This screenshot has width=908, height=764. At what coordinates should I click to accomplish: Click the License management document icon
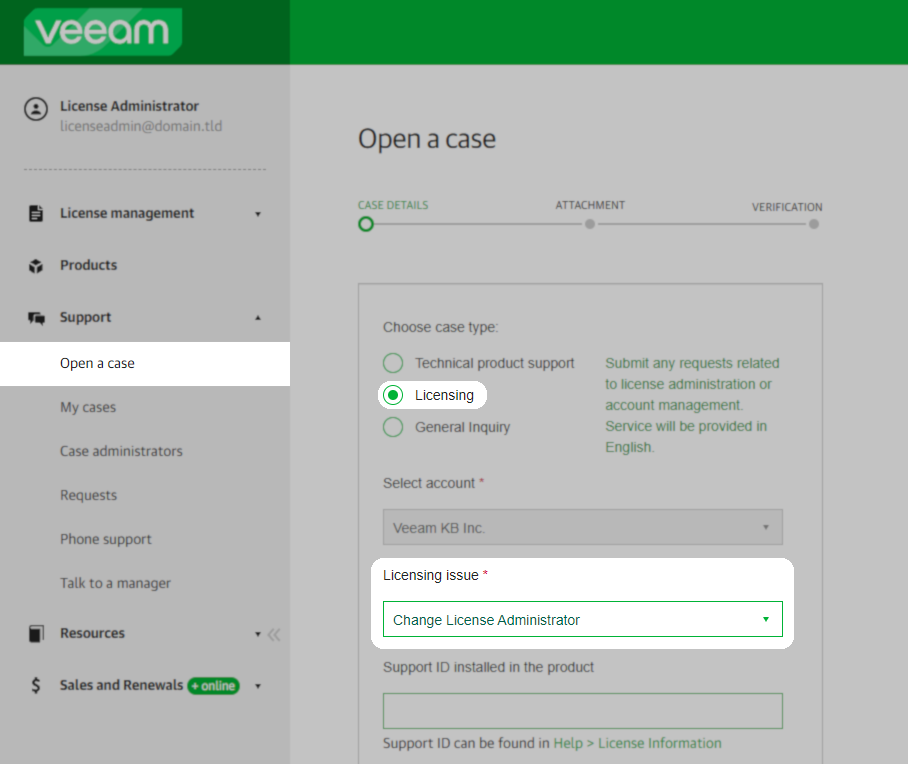tap(36, 213)
